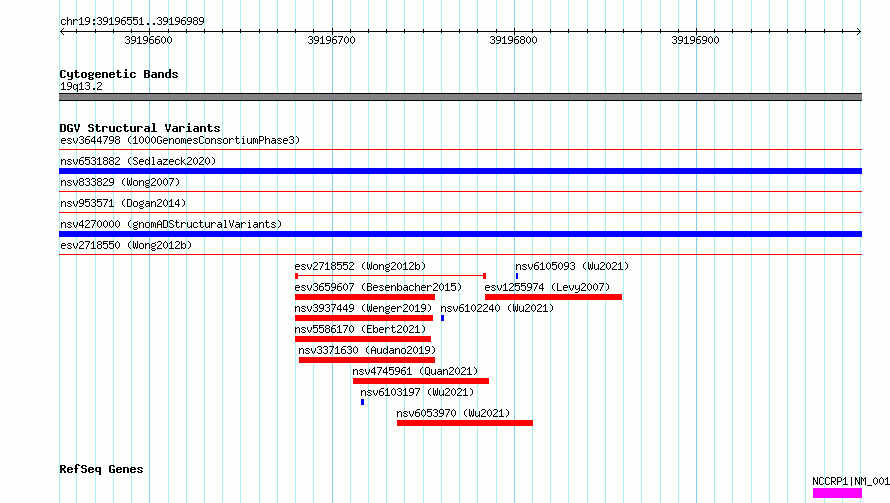Viewport: 890px width, 503px height.
Task: Select the nsv4745961 (Quan2021) red bar
Action: pos(421,381)
